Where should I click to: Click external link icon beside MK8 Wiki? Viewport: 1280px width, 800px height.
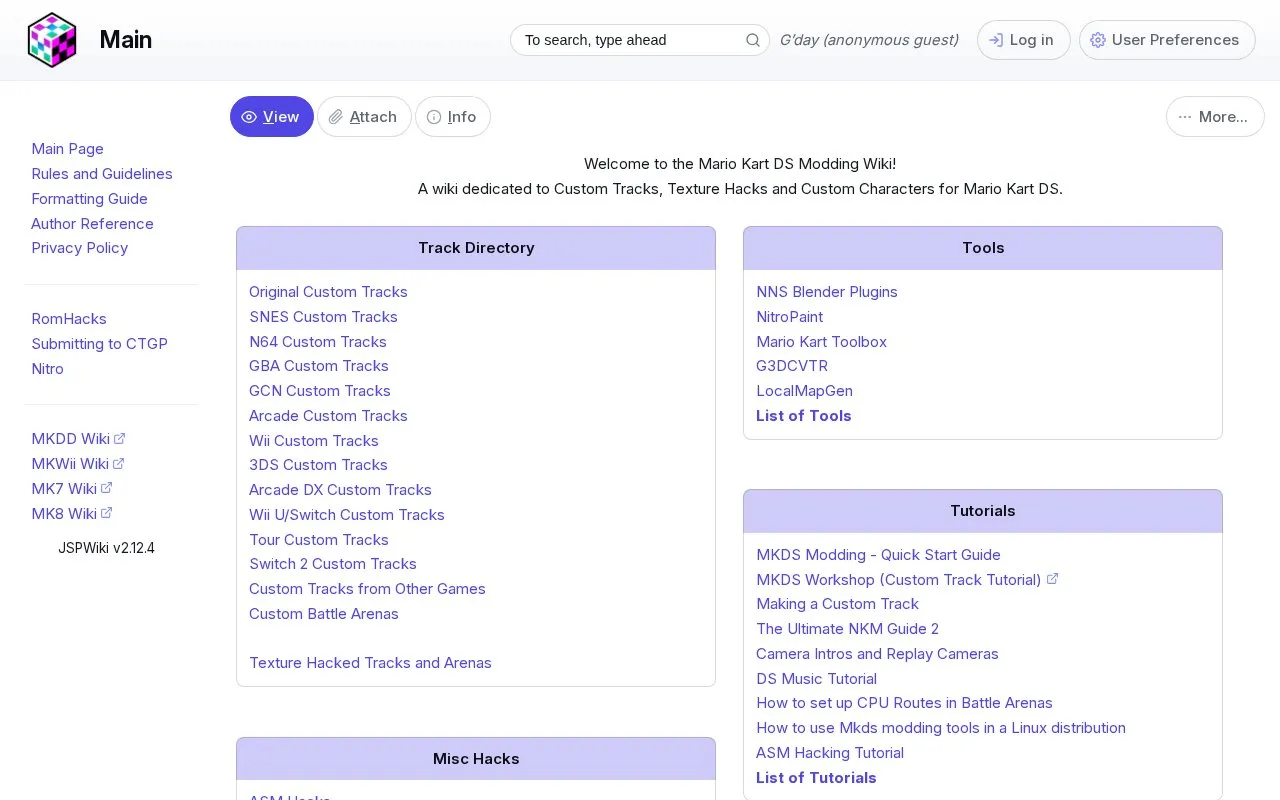pyautogui.click(x=107, y=513)
